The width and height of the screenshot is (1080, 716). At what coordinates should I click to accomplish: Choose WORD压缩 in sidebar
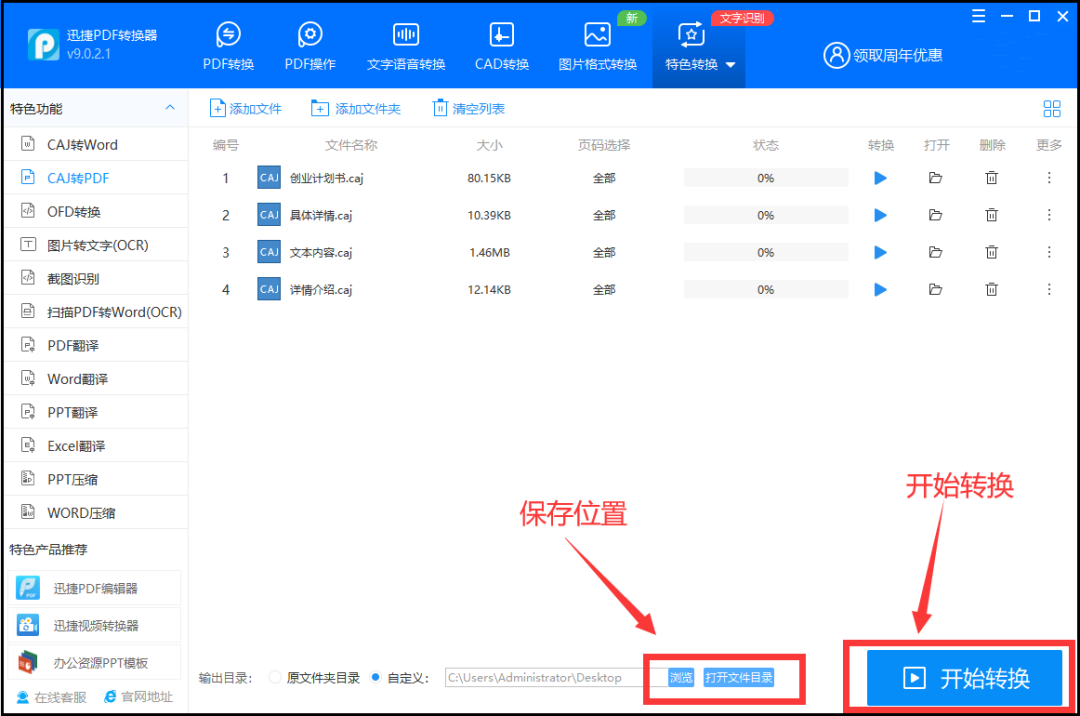click(96, 513)
